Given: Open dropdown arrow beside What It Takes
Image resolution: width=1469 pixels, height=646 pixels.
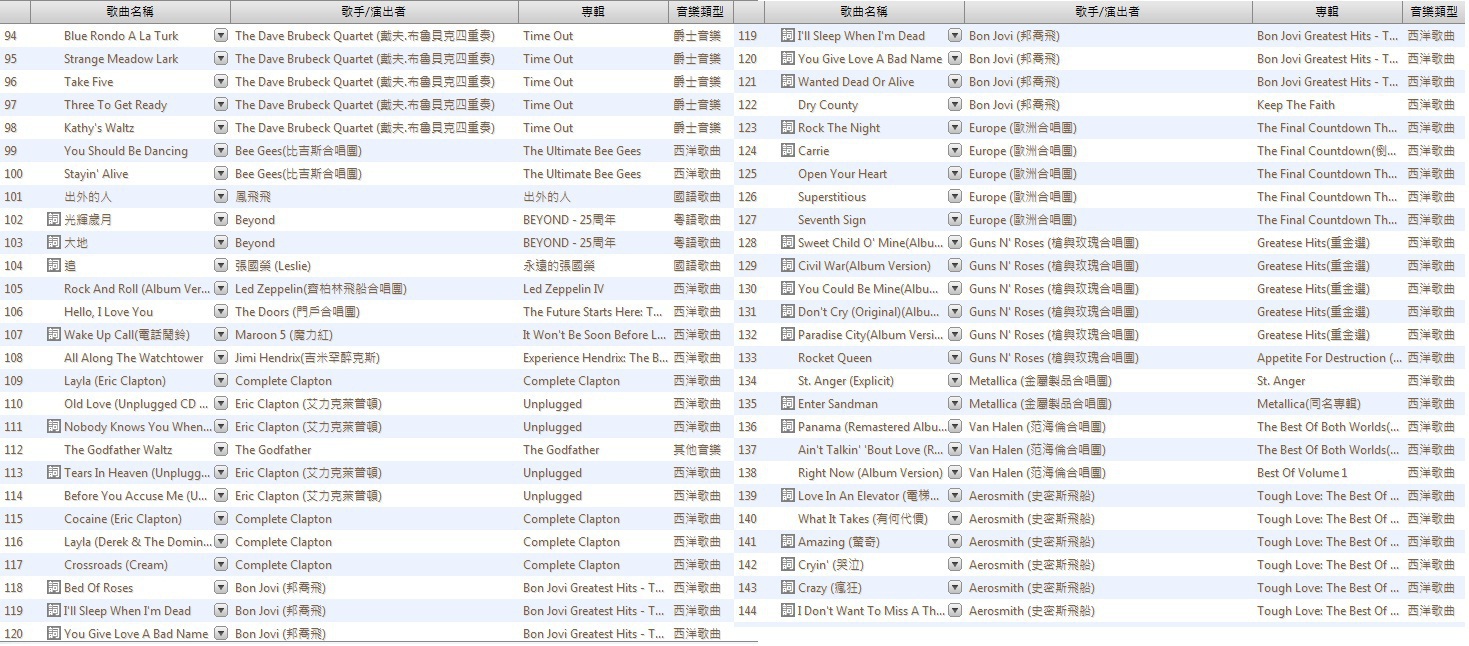Looking at the screenshot, I should pyautogui.click(x=955, y=518).
